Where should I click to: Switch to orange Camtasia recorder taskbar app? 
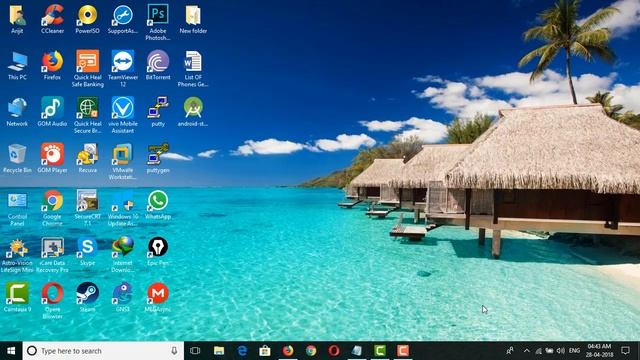tap(403, 351)
